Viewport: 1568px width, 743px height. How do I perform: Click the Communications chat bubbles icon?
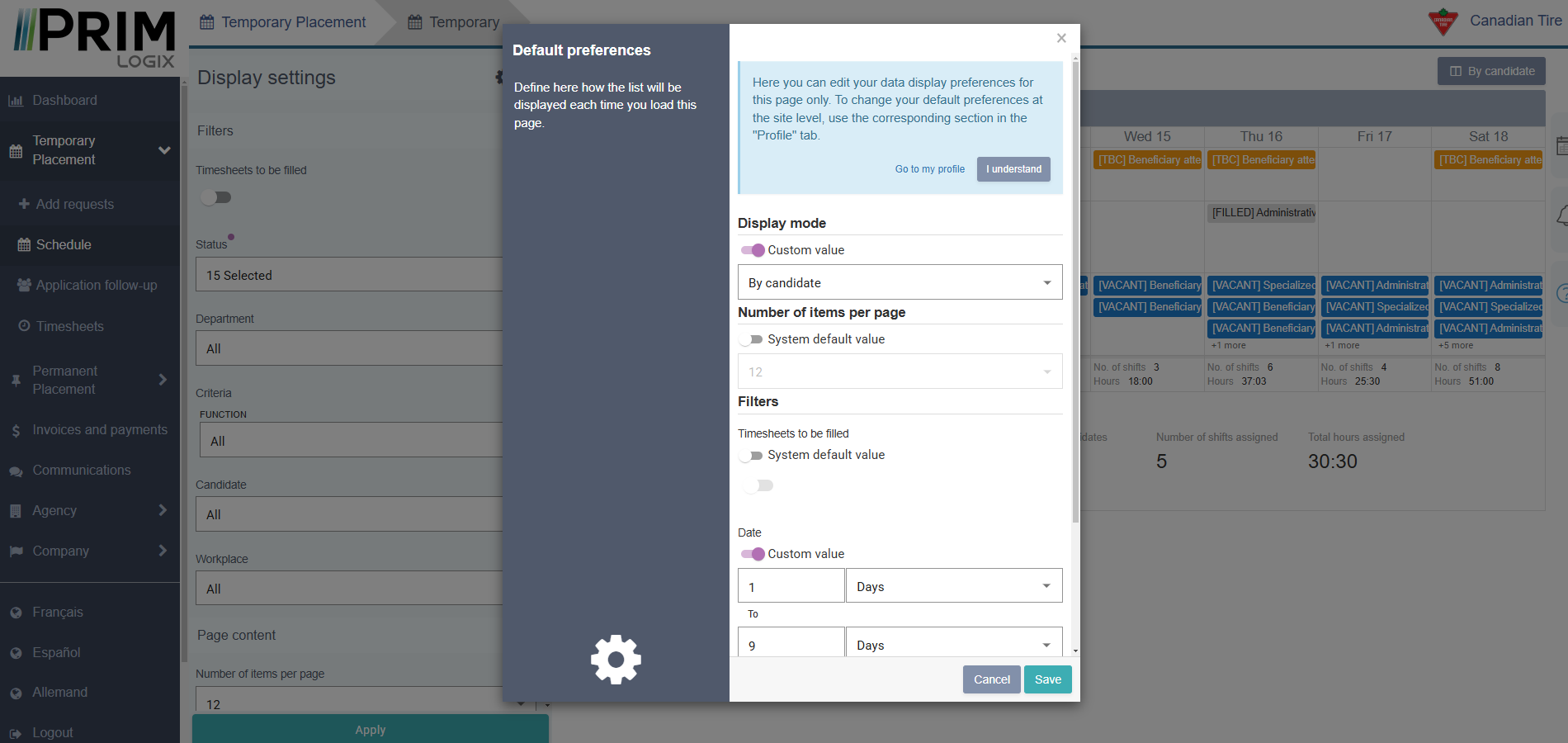click(16, 471)
